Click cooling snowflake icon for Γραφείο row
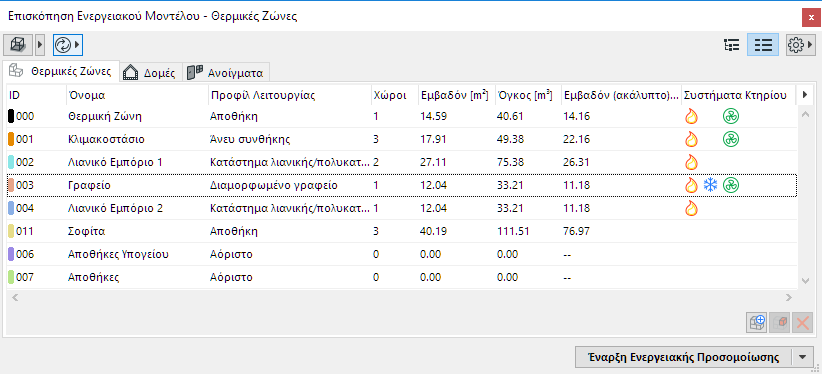 pos(710,185)
